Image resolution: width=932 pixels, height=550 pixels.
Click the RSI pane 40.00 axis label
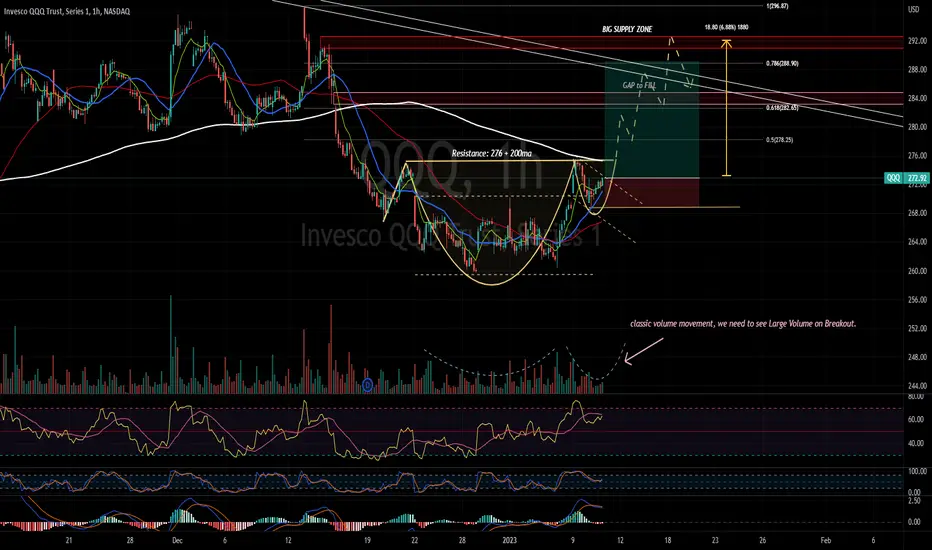point(916,444)
